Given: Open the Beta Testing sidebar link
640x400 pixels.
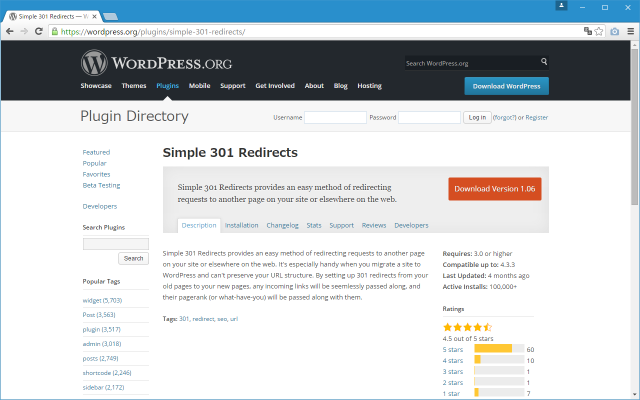Looking at the screenshot, I should tap(101, 185).
